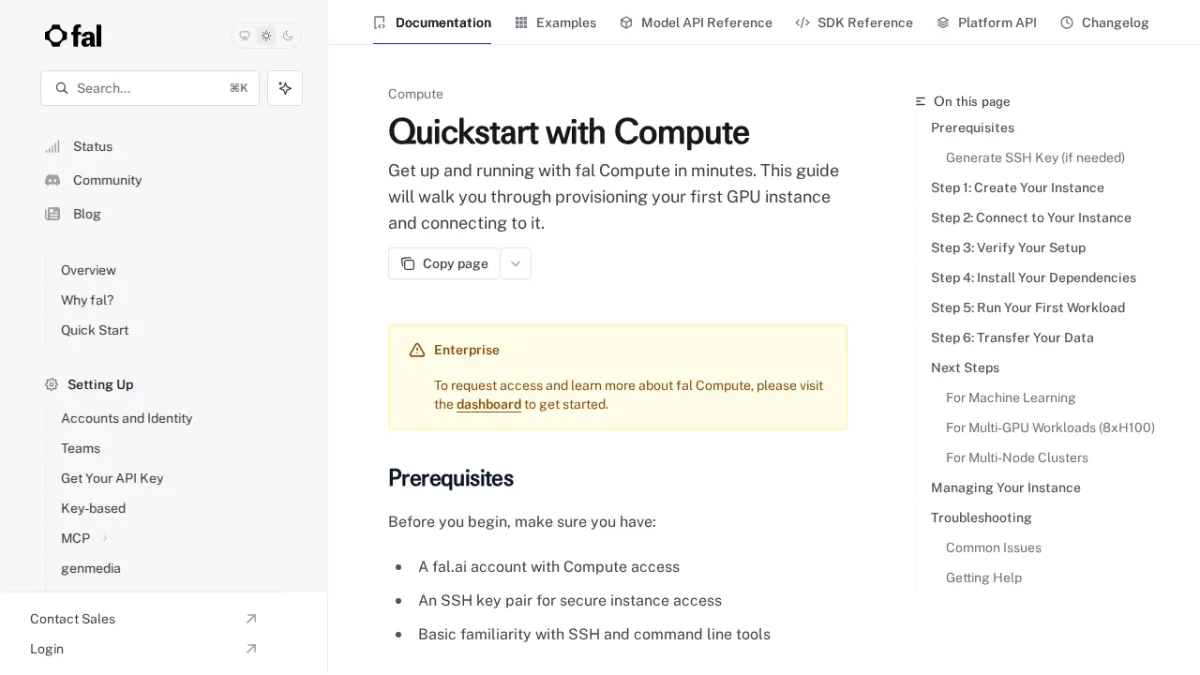Click the Copy page button
Image resolution: width=1200 pixels, height=675 pixels.
coord(444,264)
